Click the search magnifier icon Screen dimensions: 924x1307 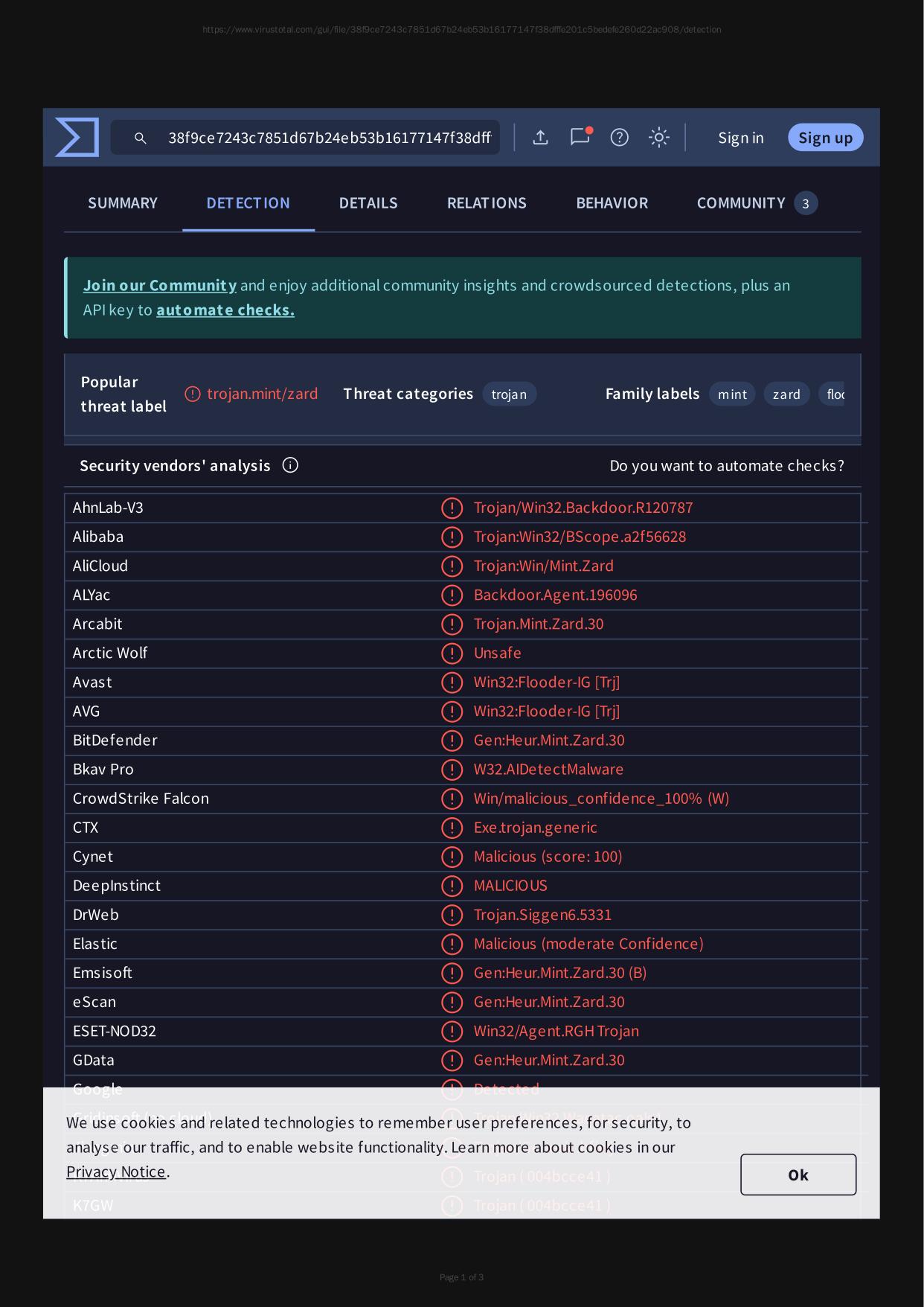(x=140, y=138)
